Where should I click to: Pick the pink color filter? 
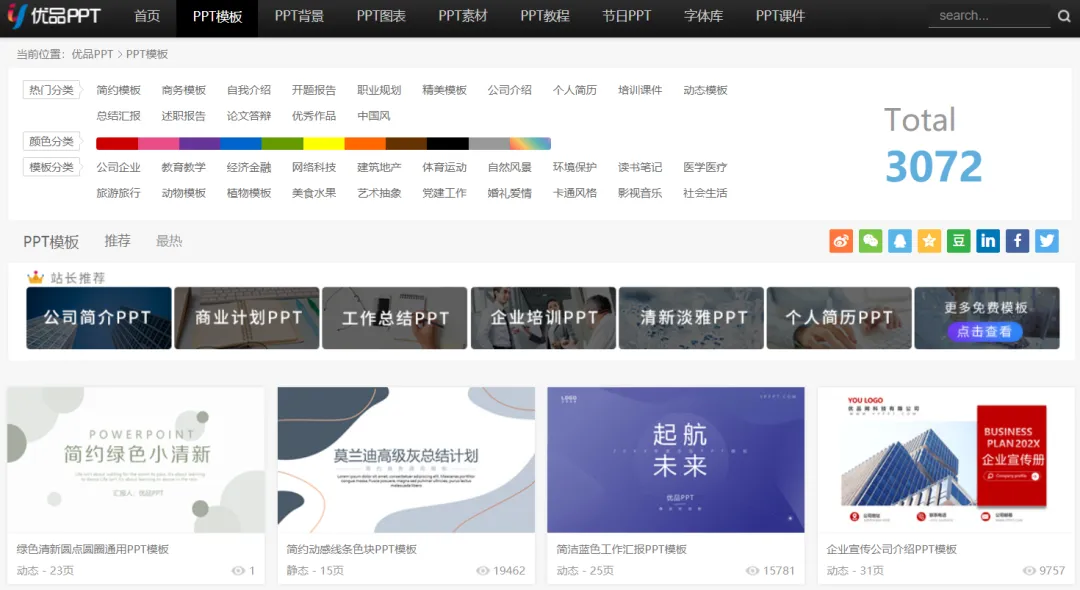click(x=158, y=143)
